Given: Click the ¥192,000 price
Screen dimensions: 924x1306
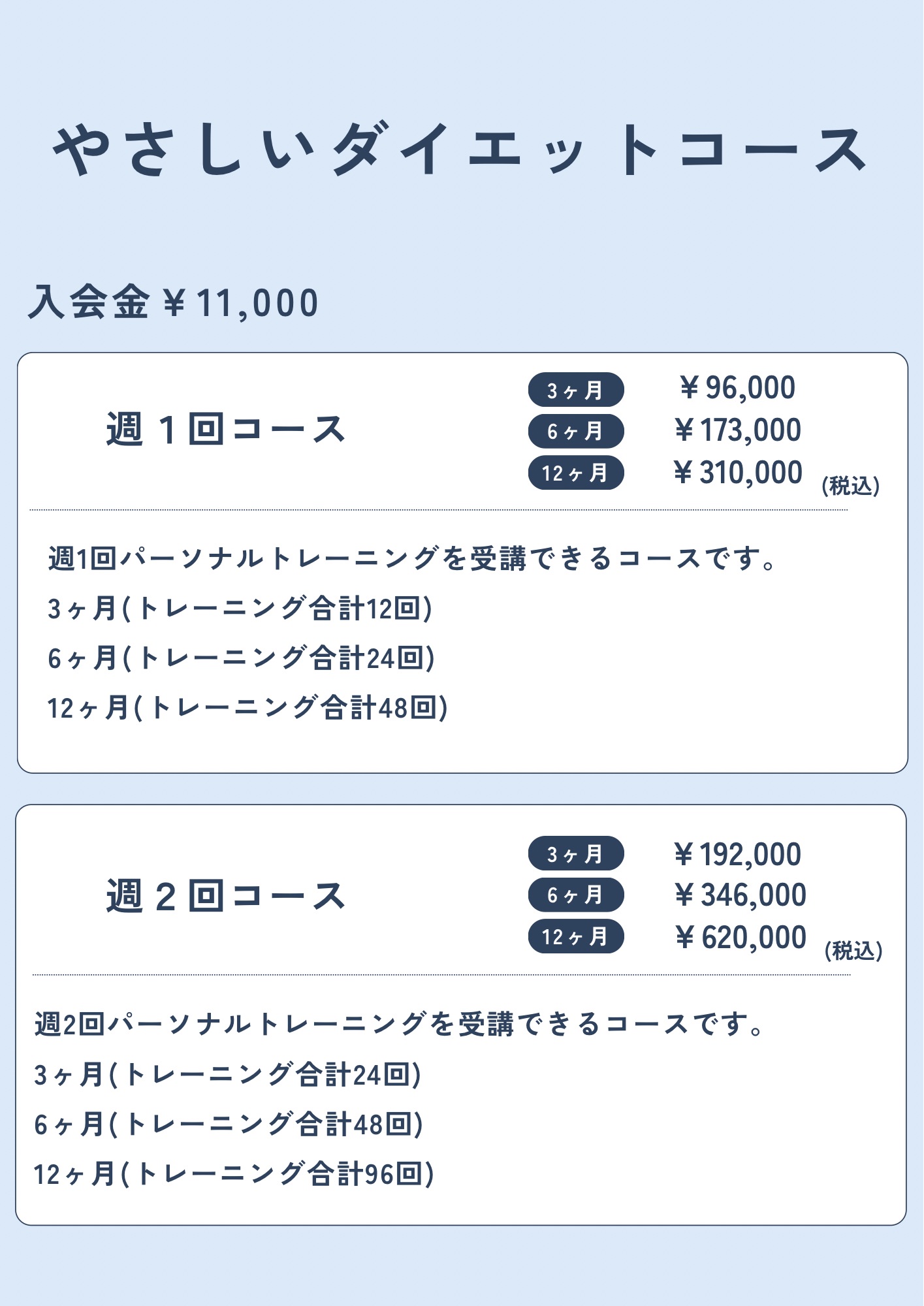Looking at the screenshot, I should tap(737, 854).
